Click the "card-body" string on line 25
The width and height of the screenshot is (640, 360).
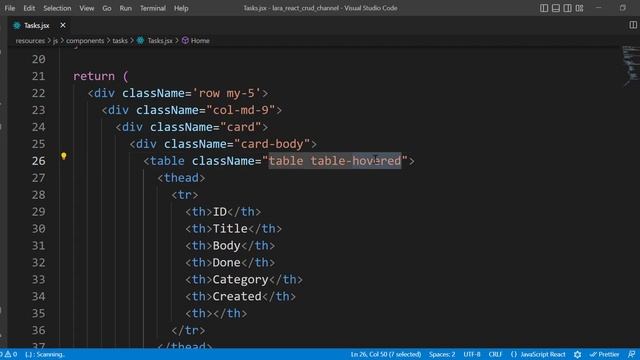[272, 144]
